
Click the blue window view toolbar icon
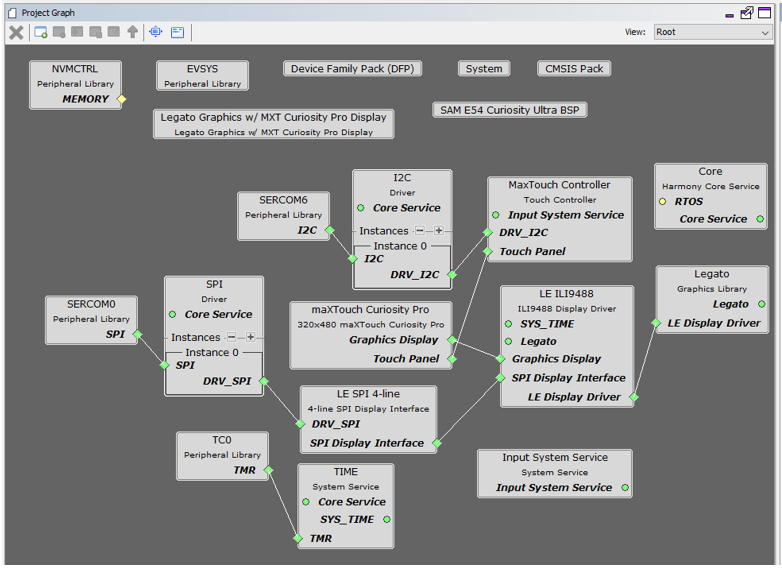tap(178, 32)
